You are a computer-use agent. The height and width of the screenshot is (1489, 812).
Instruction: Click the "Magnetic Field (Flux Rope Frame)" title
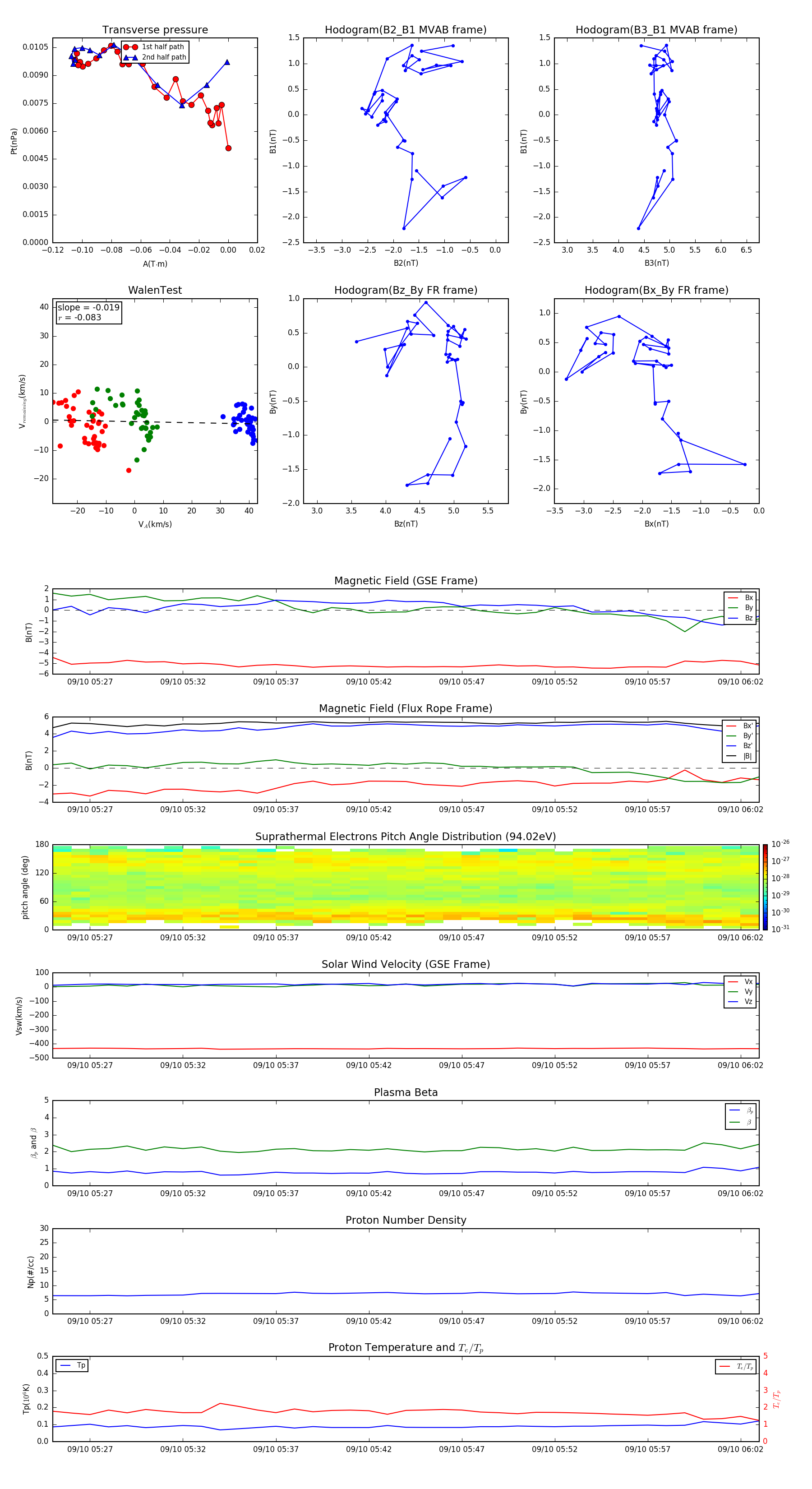(x=406, y=709)
